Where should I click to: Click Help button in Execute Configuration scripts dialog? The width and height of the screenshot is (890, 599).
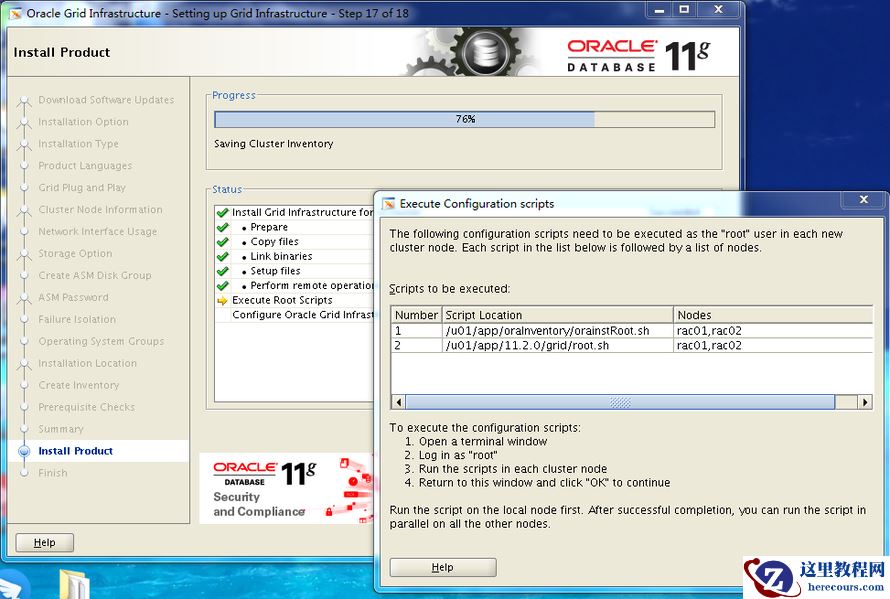pos(443,567)
